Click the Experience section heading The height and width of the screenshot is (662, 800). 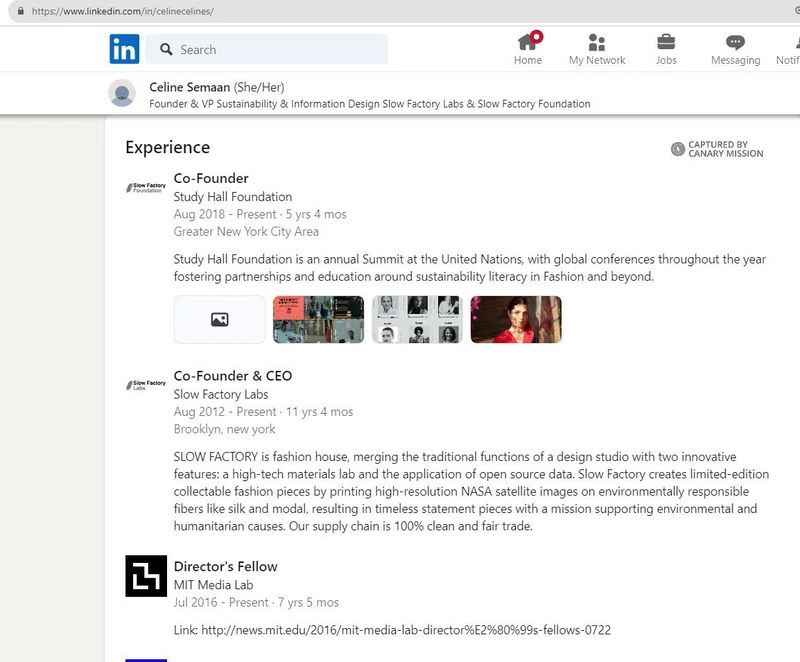(x=167, y=147)
